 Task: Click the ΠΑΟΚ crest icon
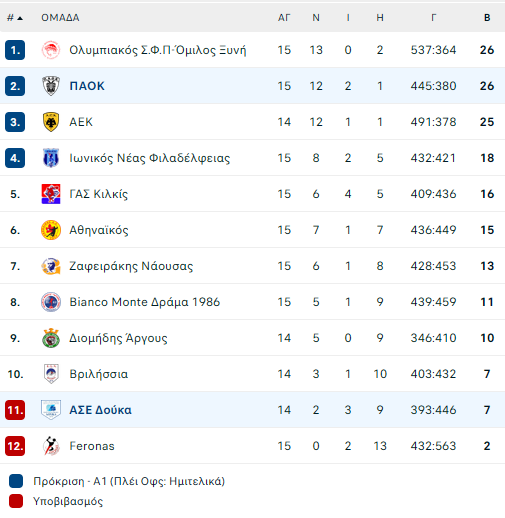pos(51,86)
